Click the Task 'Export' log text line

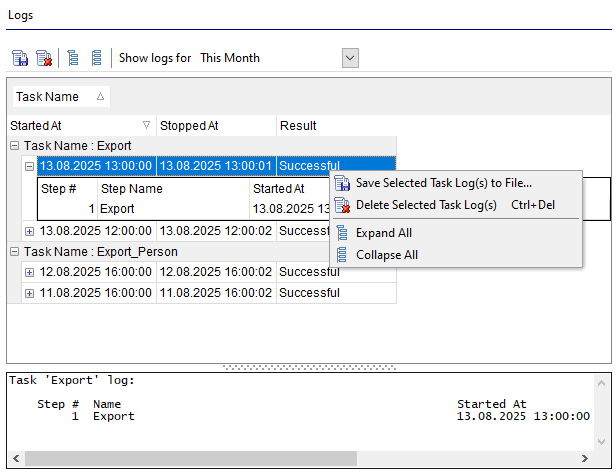click(72, 380)
